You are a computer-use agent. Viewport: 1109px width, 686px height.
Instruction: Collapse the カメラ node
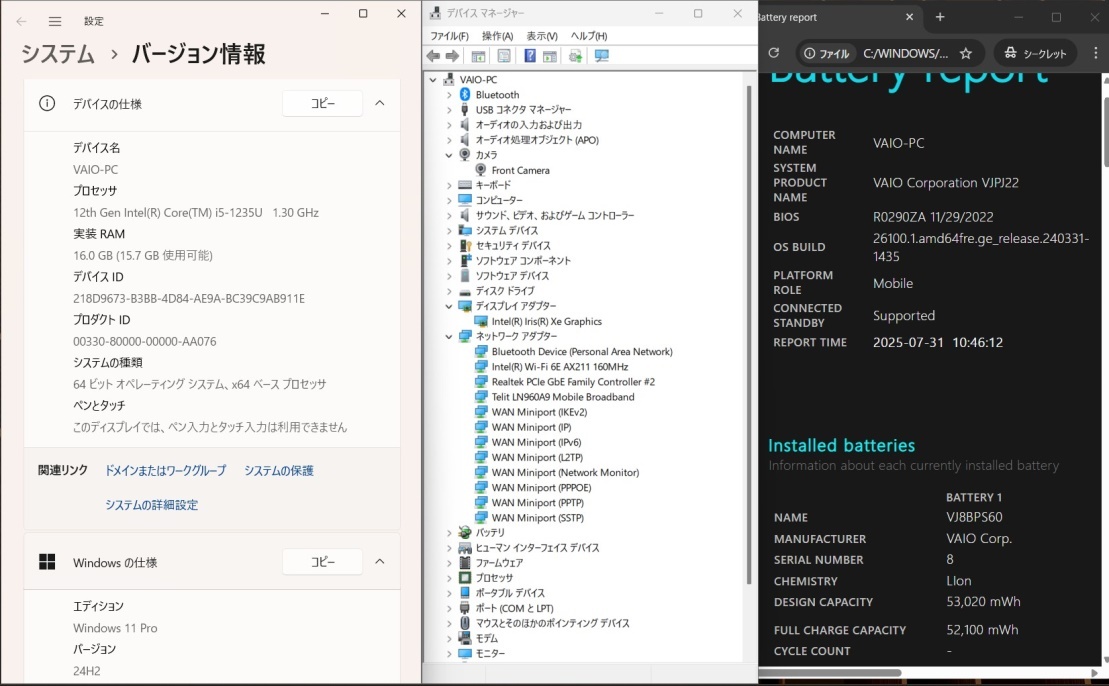click(x=449, y=155)
